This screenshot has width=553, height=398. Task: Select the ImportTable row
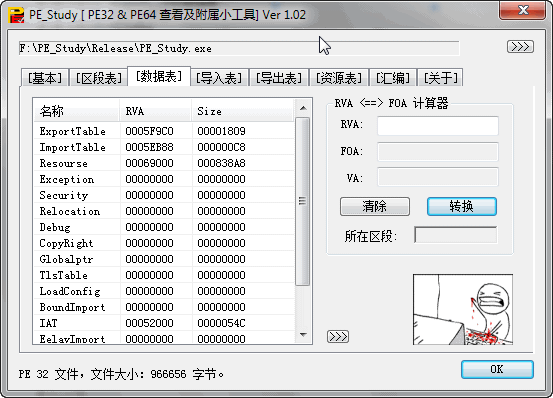pos(164,147)
